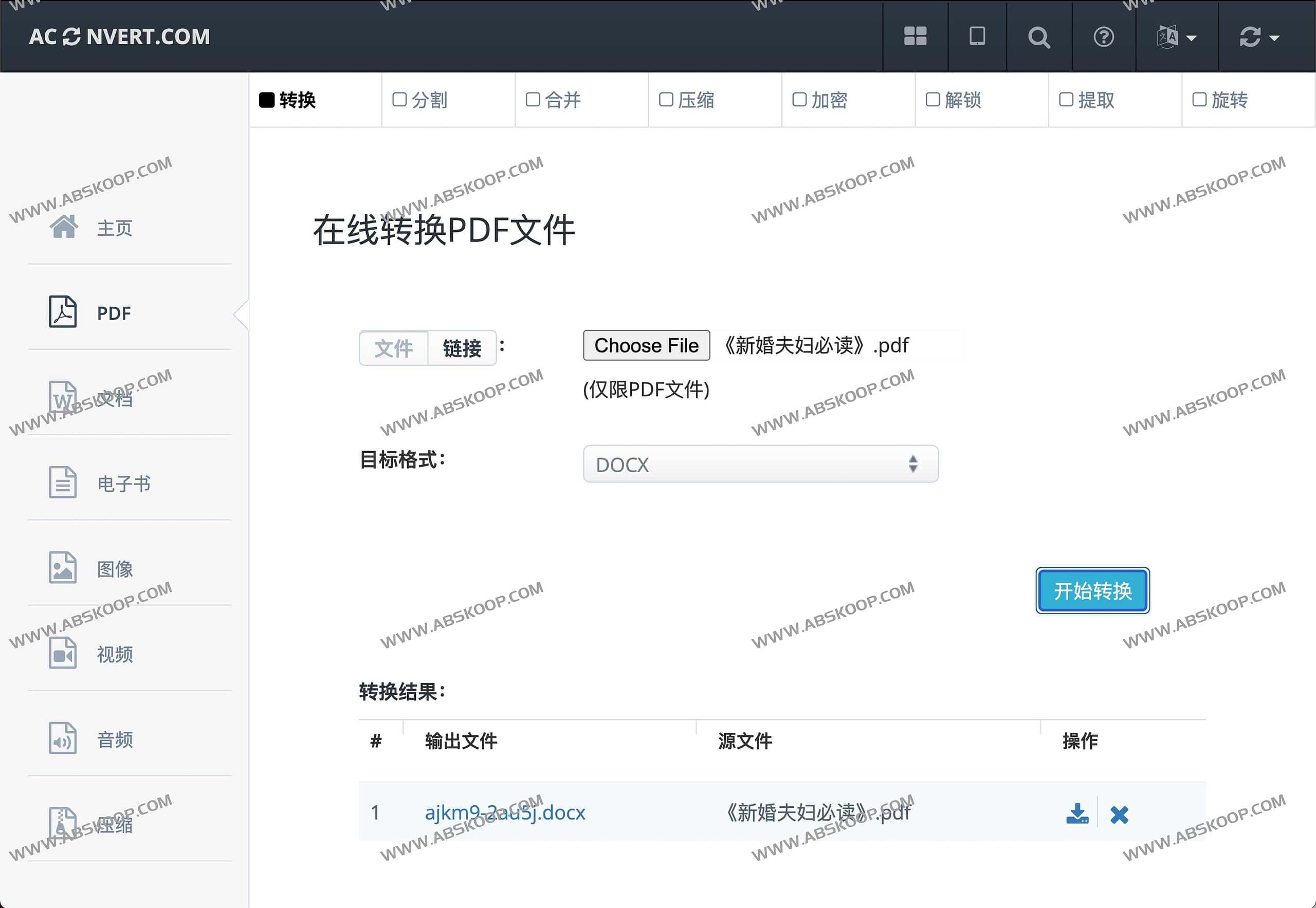Click the 开始转换 start conversion button
Viewport: 1316px width, 908px height.
coord(1092,590)
